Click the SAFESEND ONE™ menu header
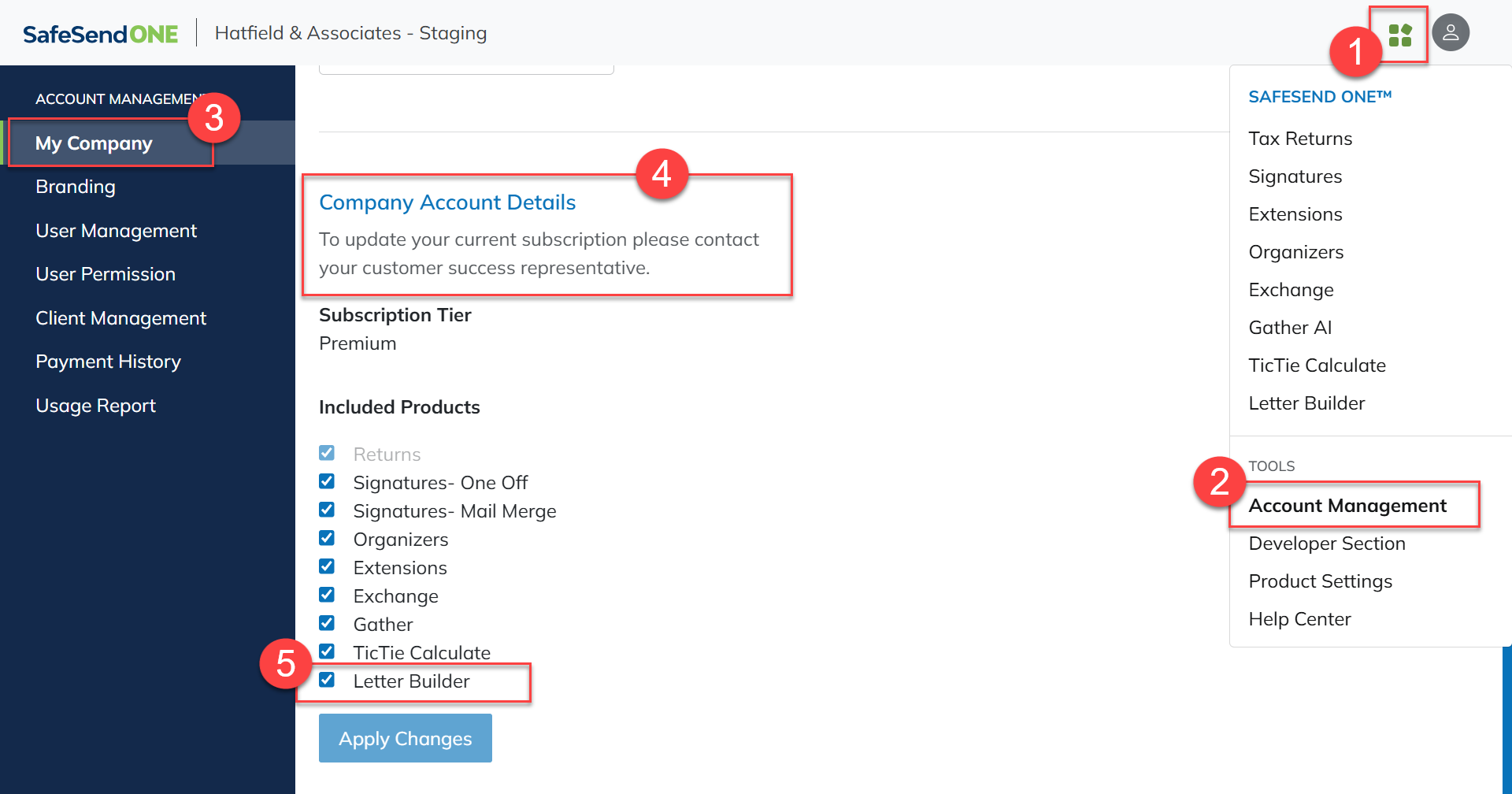Screen dimensions: 1512x794 (1321, 97)
